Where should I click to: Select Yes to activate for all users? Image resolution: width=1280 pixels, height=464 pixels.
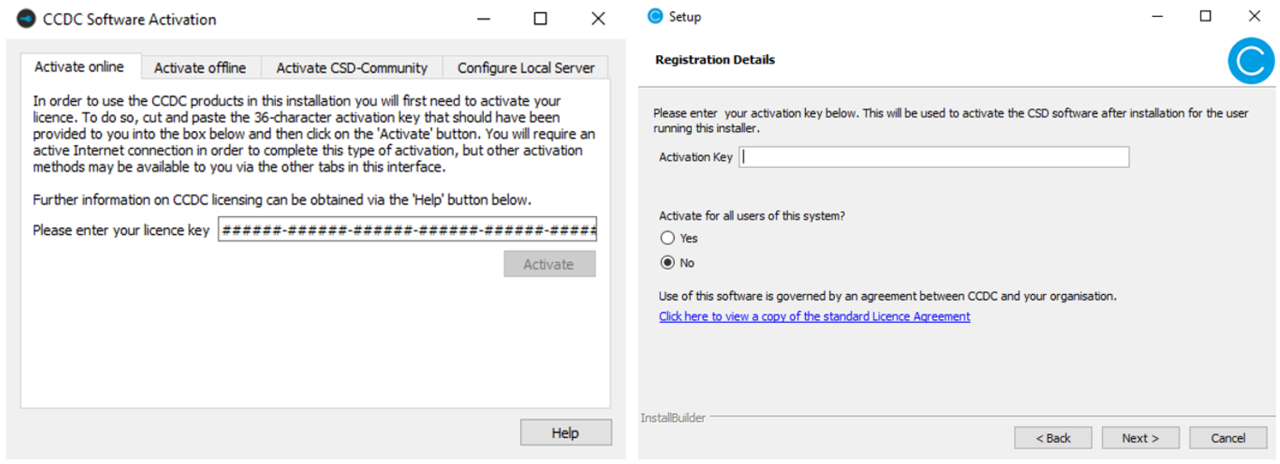coord(668,239)
